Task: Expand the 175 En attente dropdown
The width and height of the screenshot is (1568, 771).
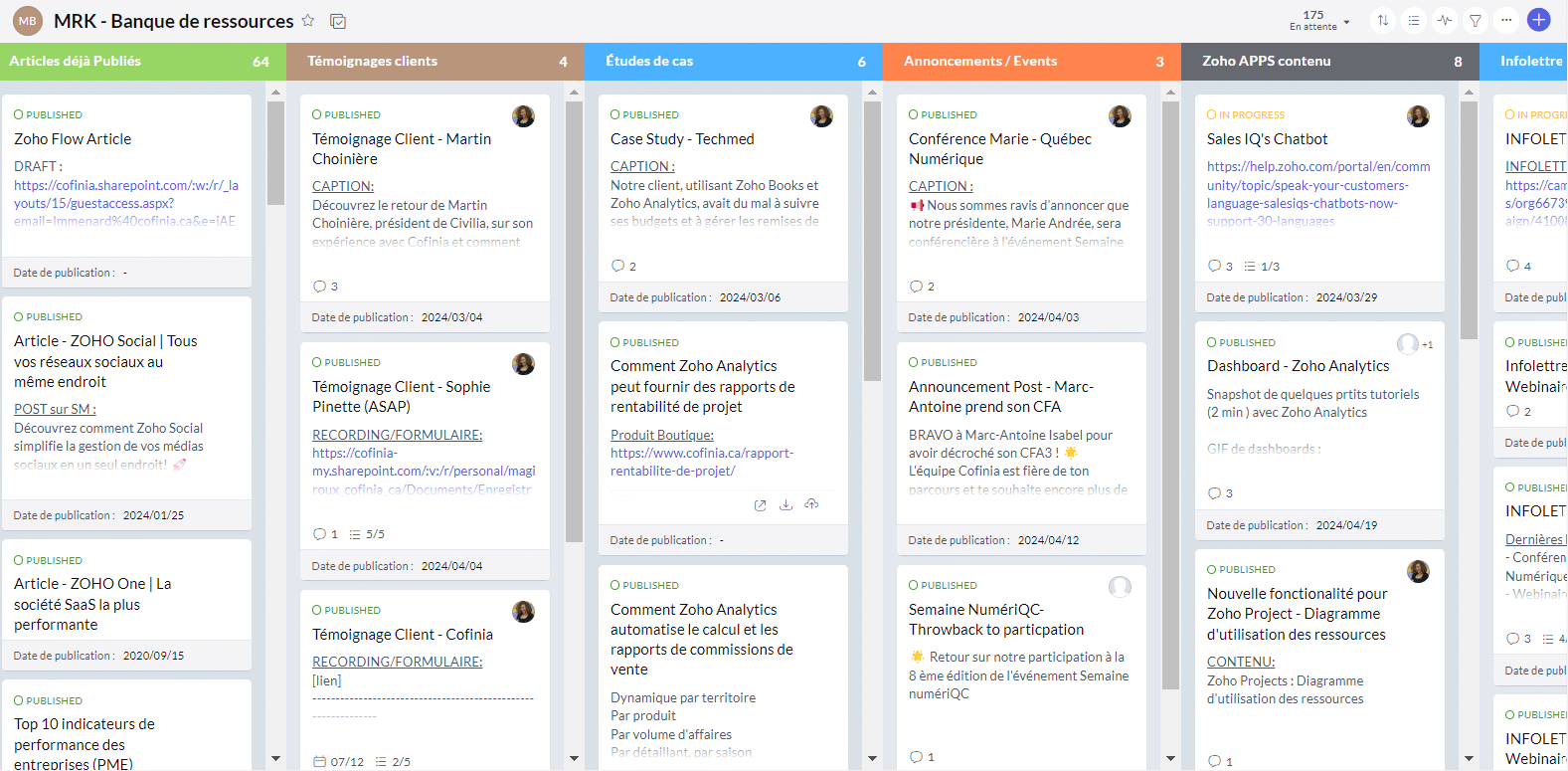Action: [x=1319, y=20]
